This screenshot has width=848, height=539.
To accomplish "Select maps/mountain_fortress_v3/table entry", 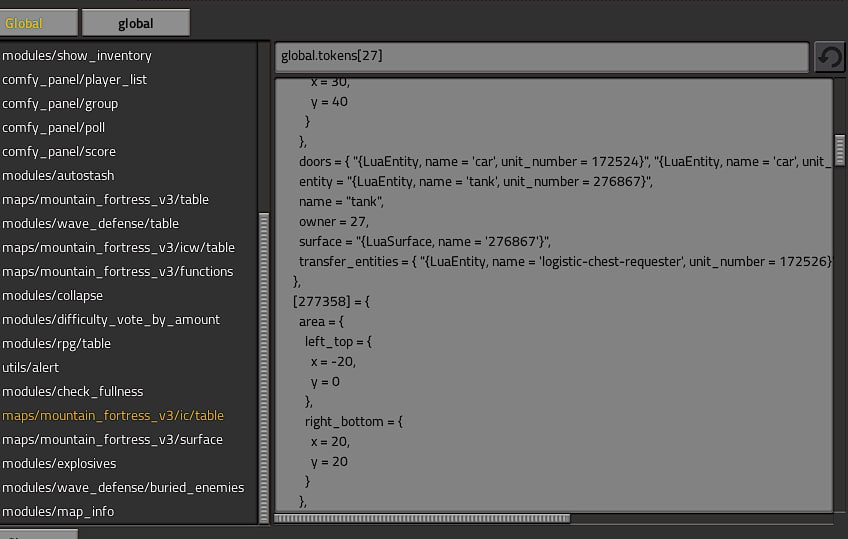I will 105,199.
